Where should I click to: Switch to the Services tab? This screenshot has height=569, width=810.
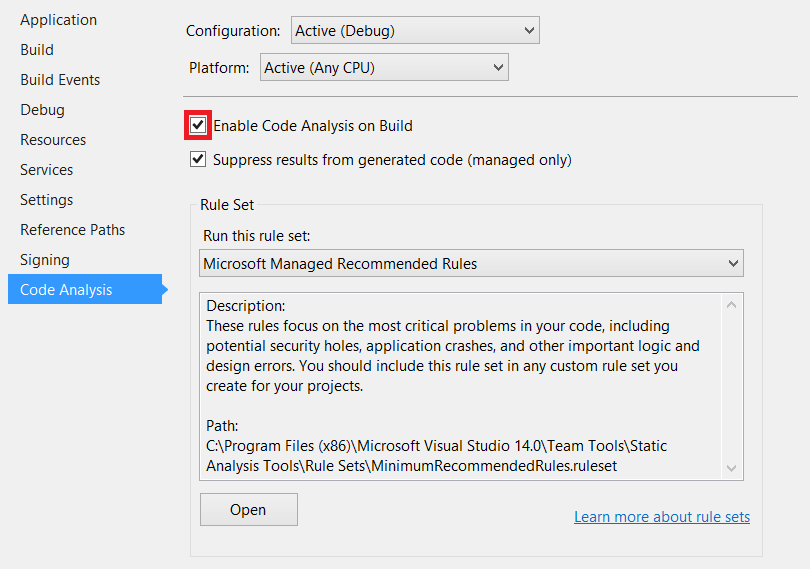click(47, 170)
